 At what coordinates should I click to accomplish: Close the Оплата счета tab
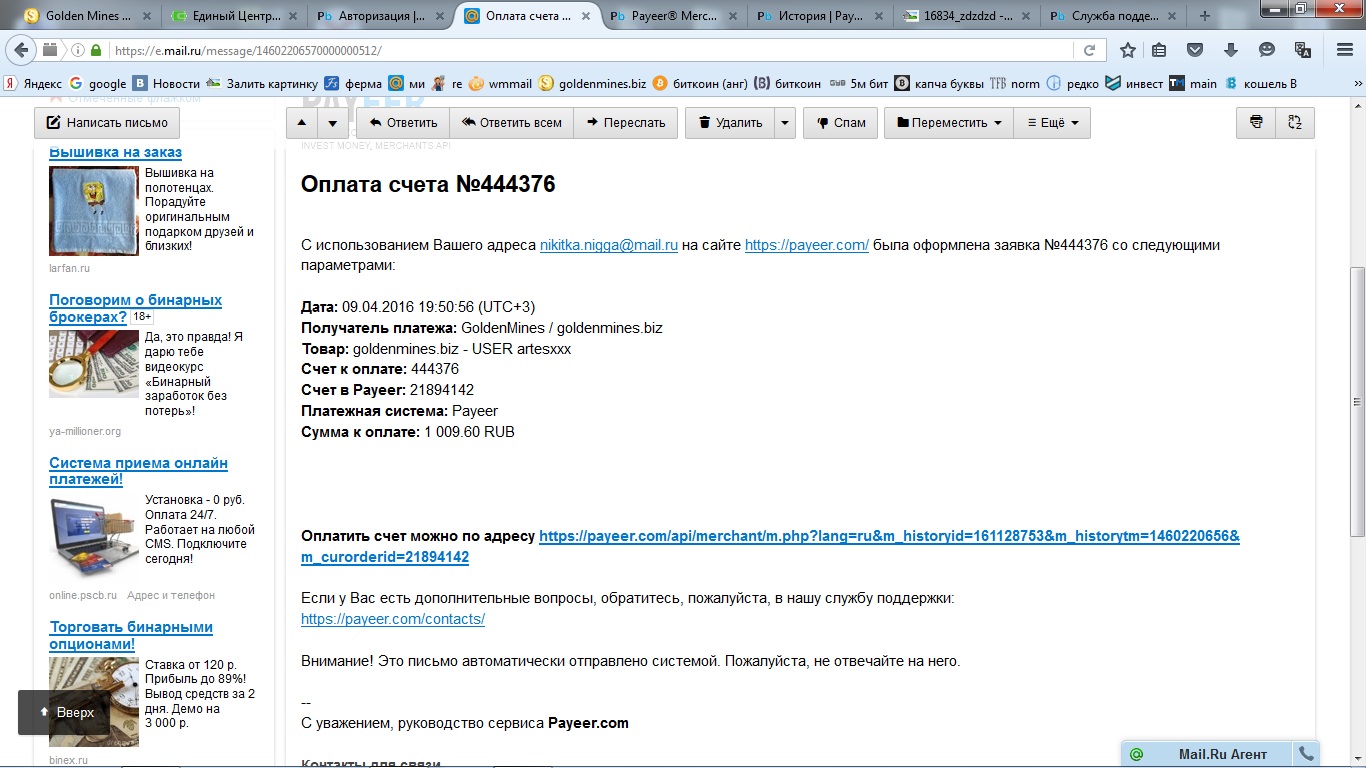click(587, 16)
